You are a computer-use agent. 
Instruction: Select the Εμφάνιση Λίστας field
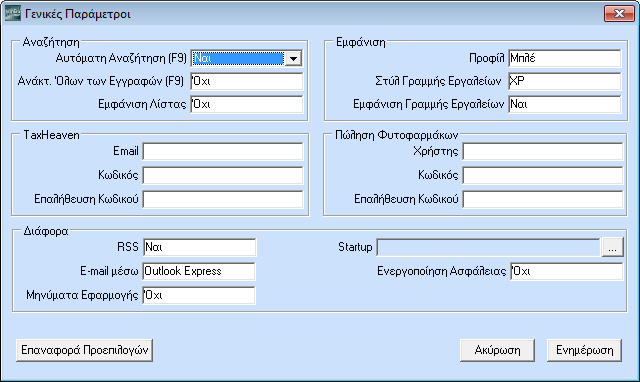tap(247, 104)
